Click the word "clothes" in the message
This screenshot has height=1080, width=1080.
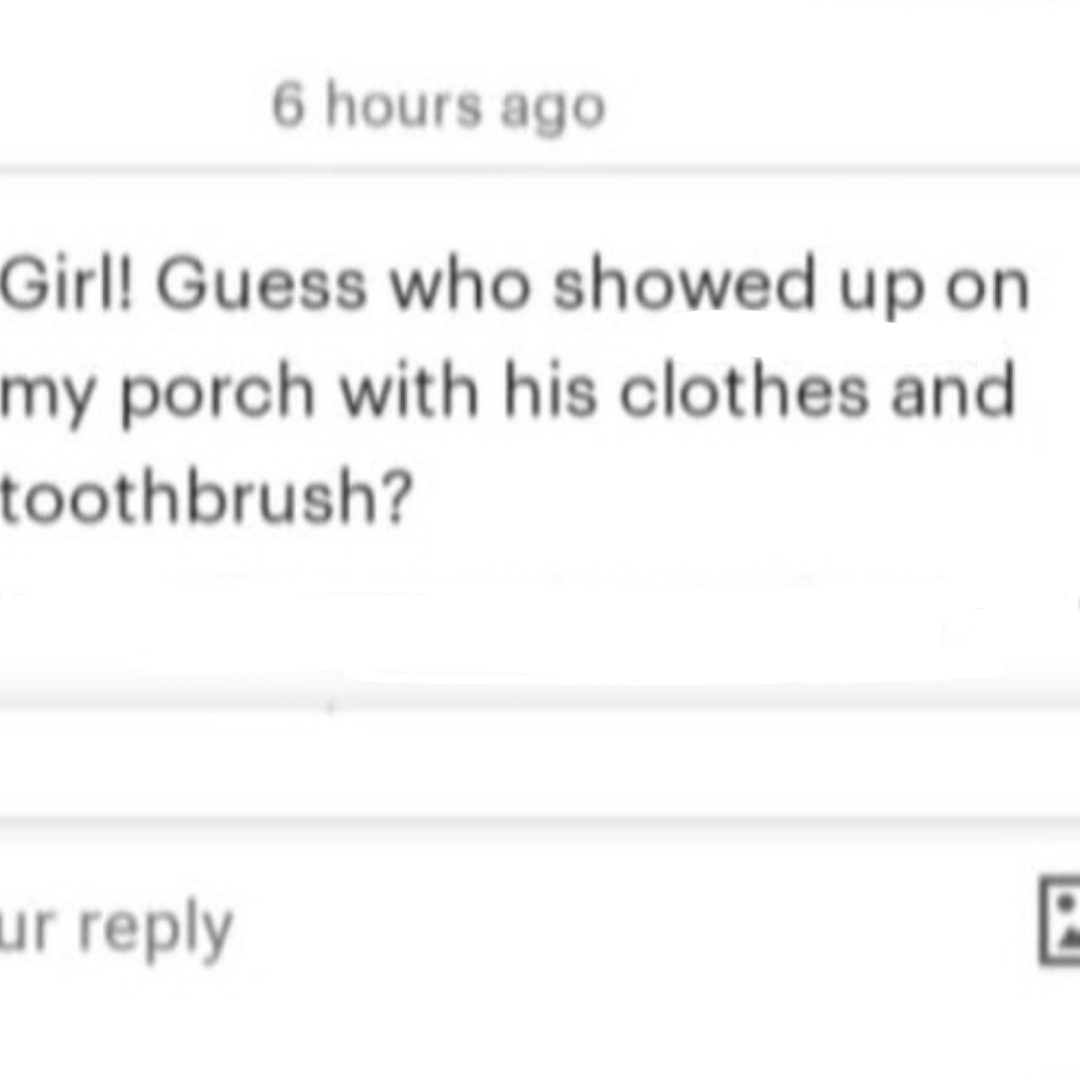pyautogui.click(x=744, y=390)
